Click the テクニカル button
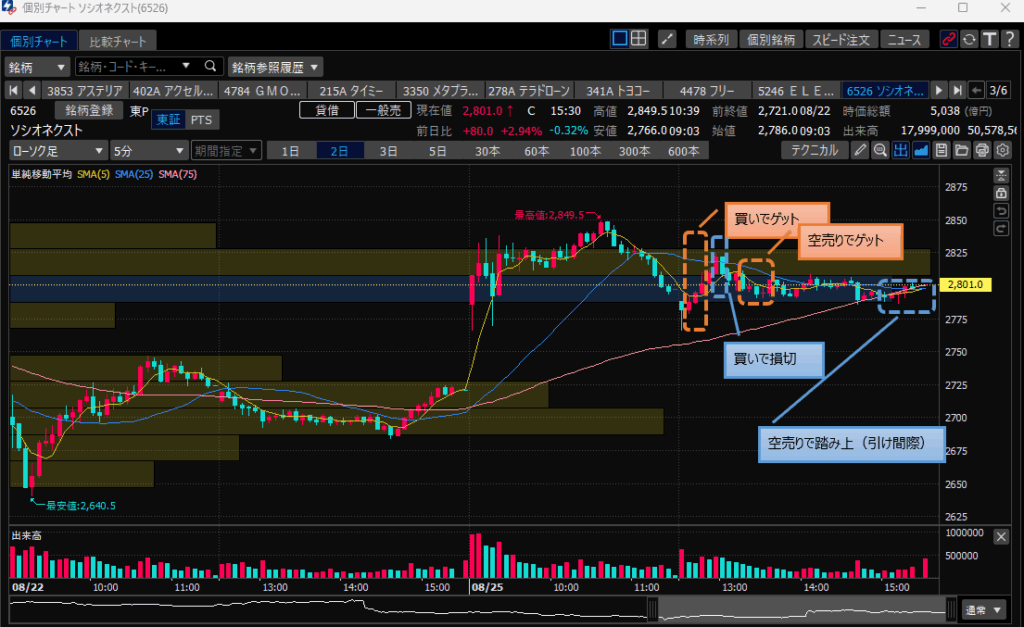The width and height of the screenshot is (1024, 627). point(814,151)
